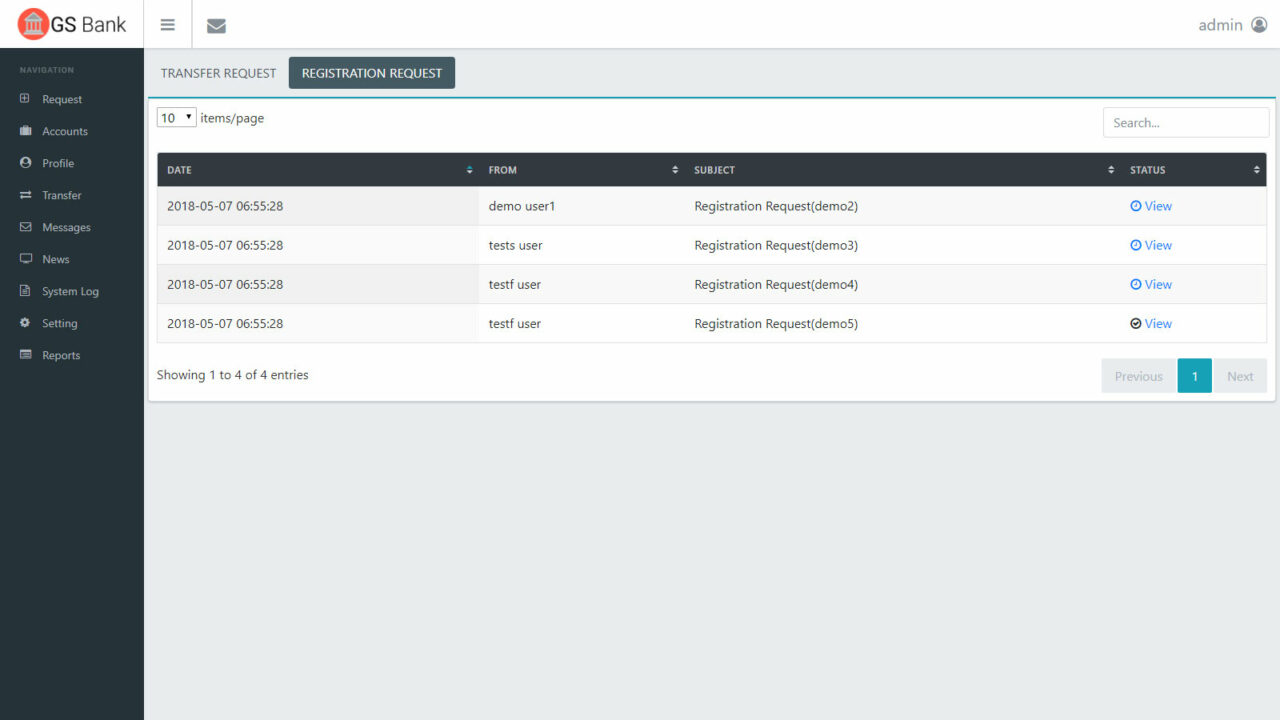
Task: Click the hamburger menu icon to collapse navigation
Action: pyautogui.click(x=167, y=25)
